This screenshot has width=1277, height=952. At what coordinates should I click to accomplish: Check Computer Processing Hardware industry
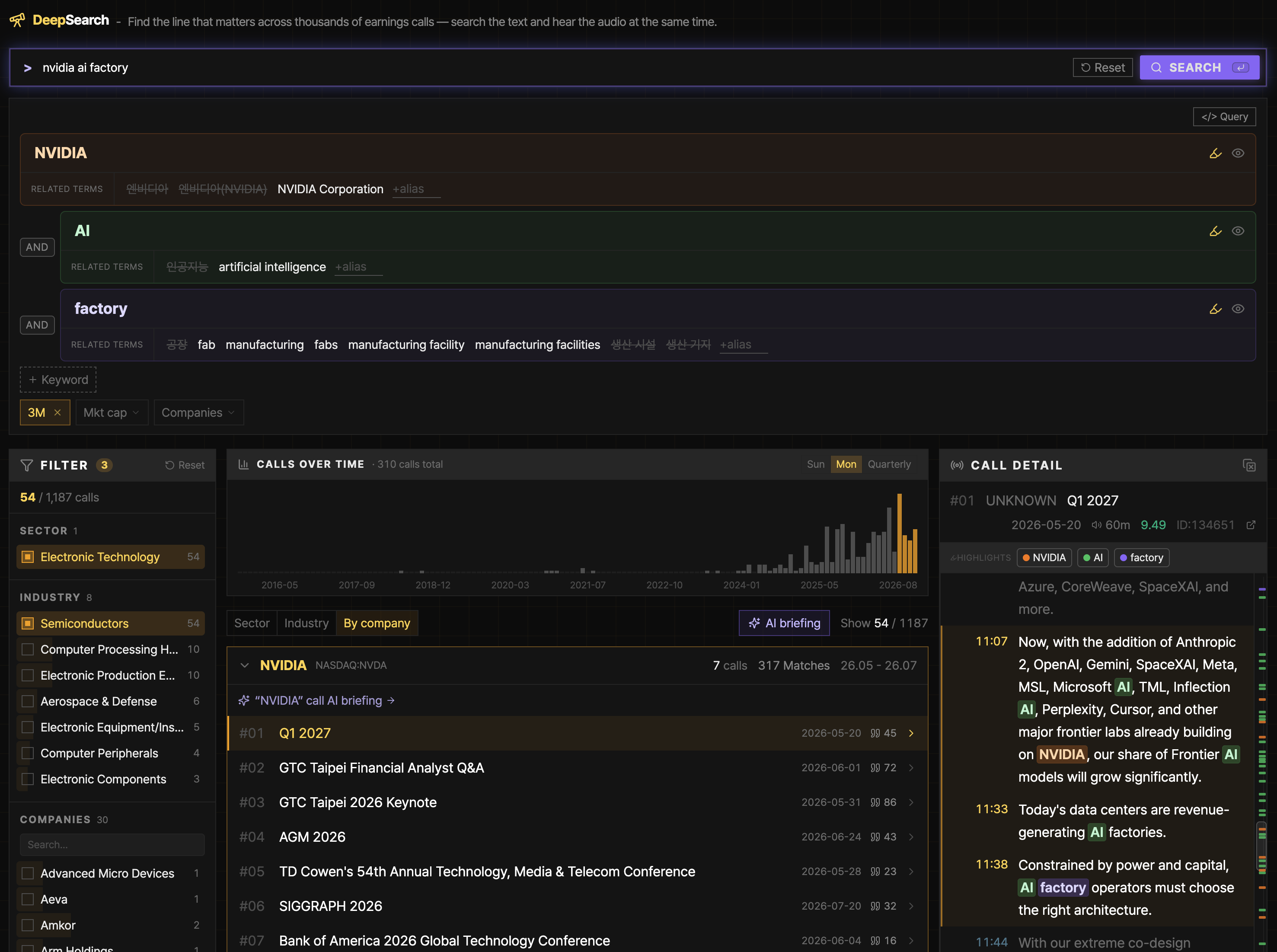click(28, 649)
